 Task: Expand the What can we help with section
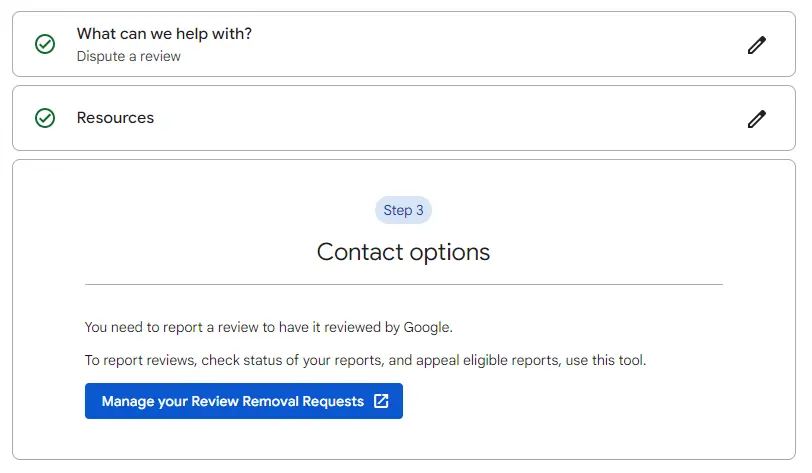[164, 34]
